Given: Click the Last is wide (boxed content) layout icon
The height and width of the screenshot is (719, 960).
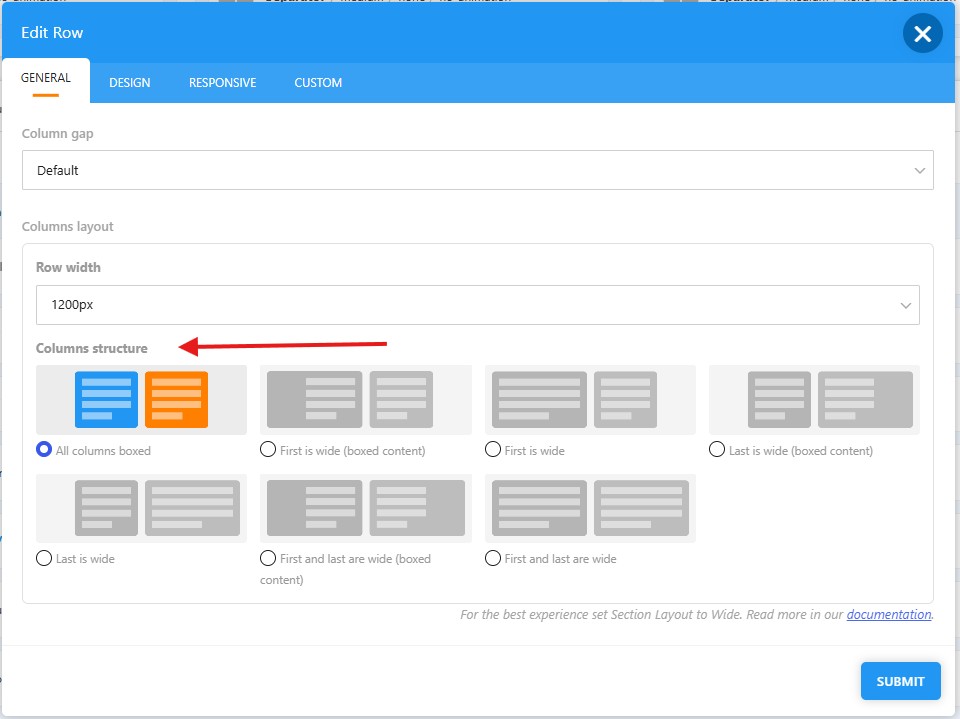Looking at the screenshot, I should 814,400.
